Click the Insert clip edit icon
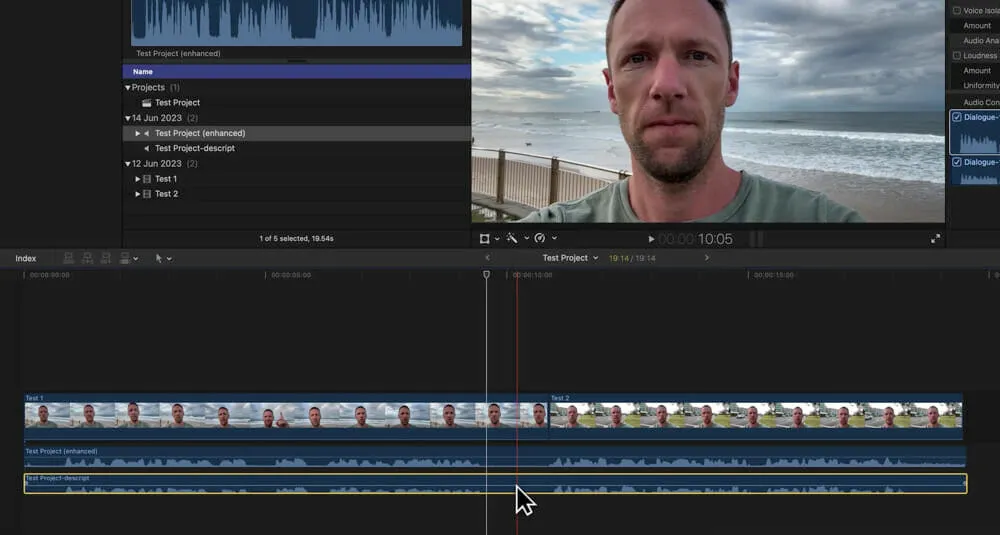 click(88, 258)
